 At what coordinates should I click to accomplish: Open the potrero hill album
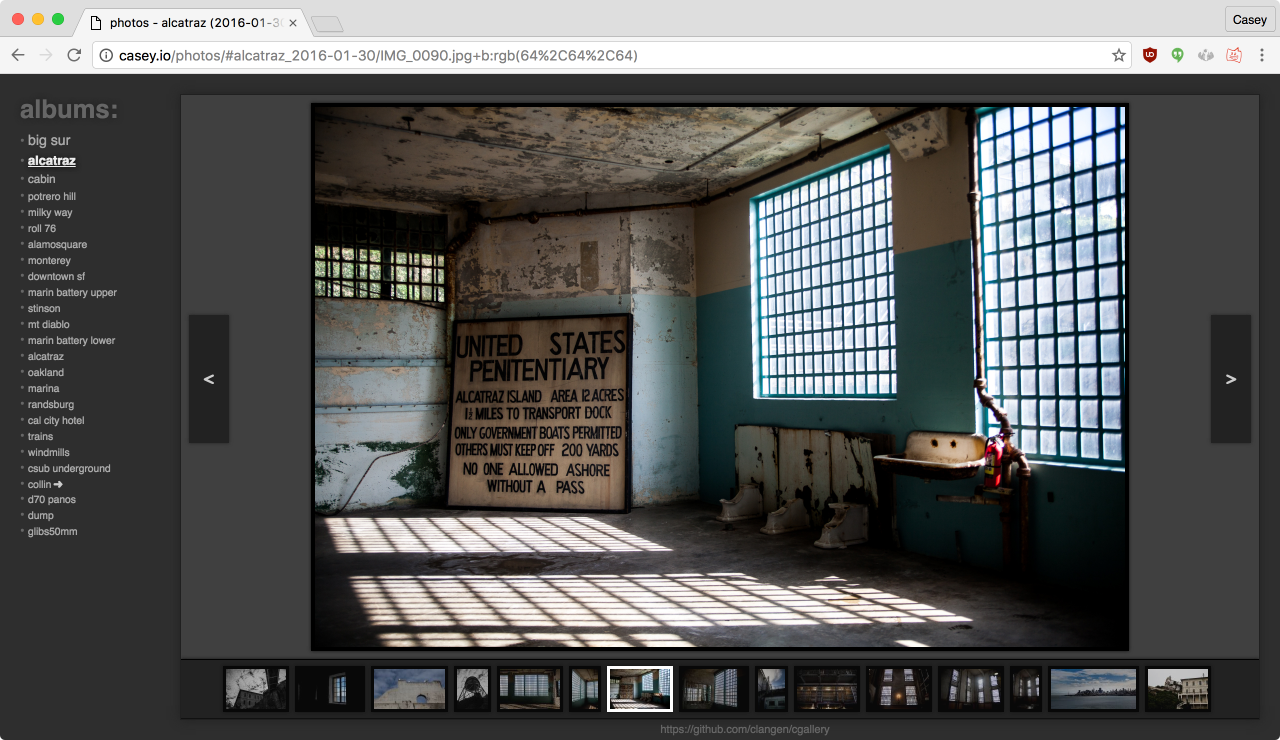point(52,196)
